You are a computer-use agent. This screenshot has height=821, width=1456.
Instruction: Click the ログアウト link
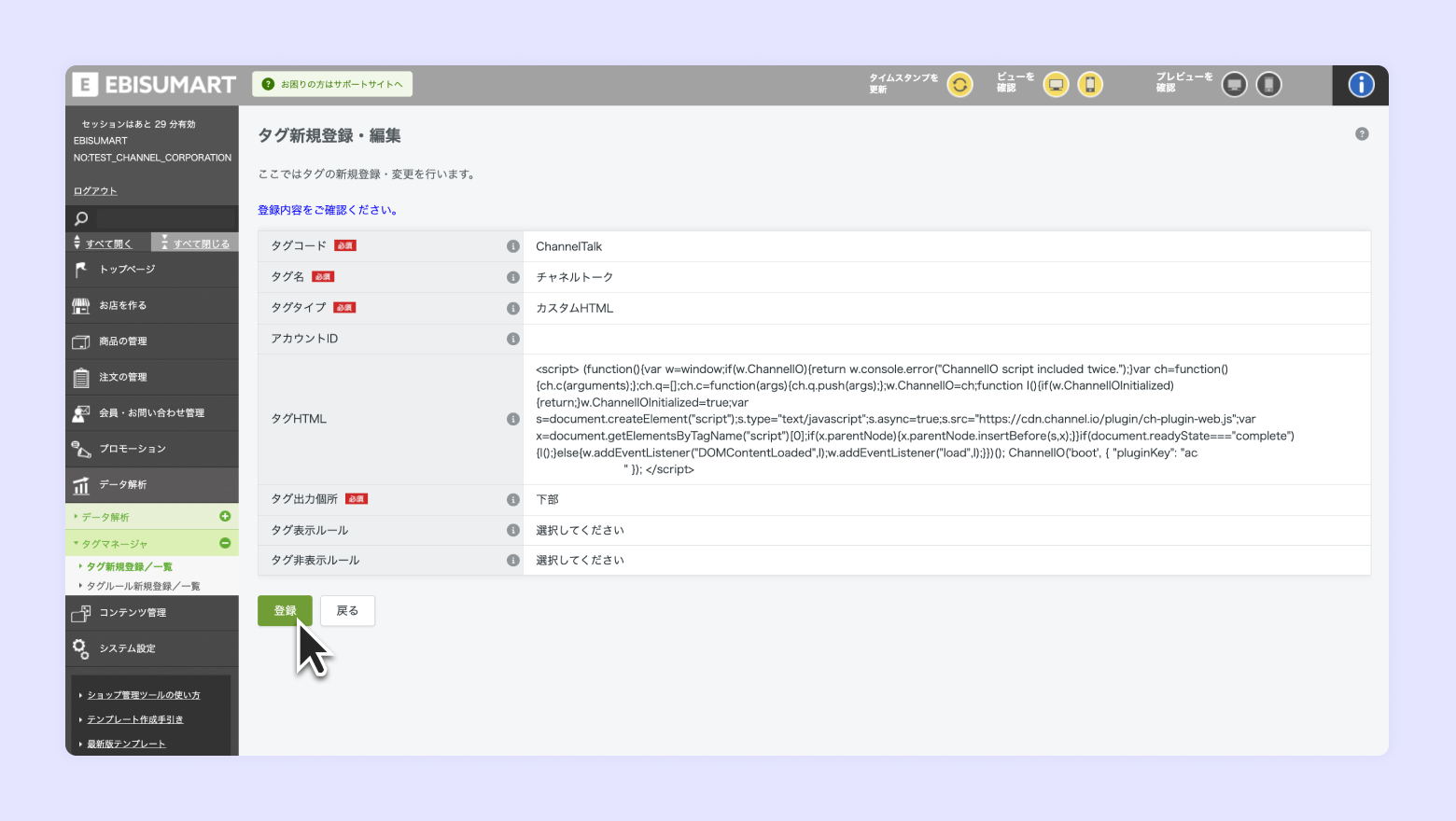click(x=95, y=191)
